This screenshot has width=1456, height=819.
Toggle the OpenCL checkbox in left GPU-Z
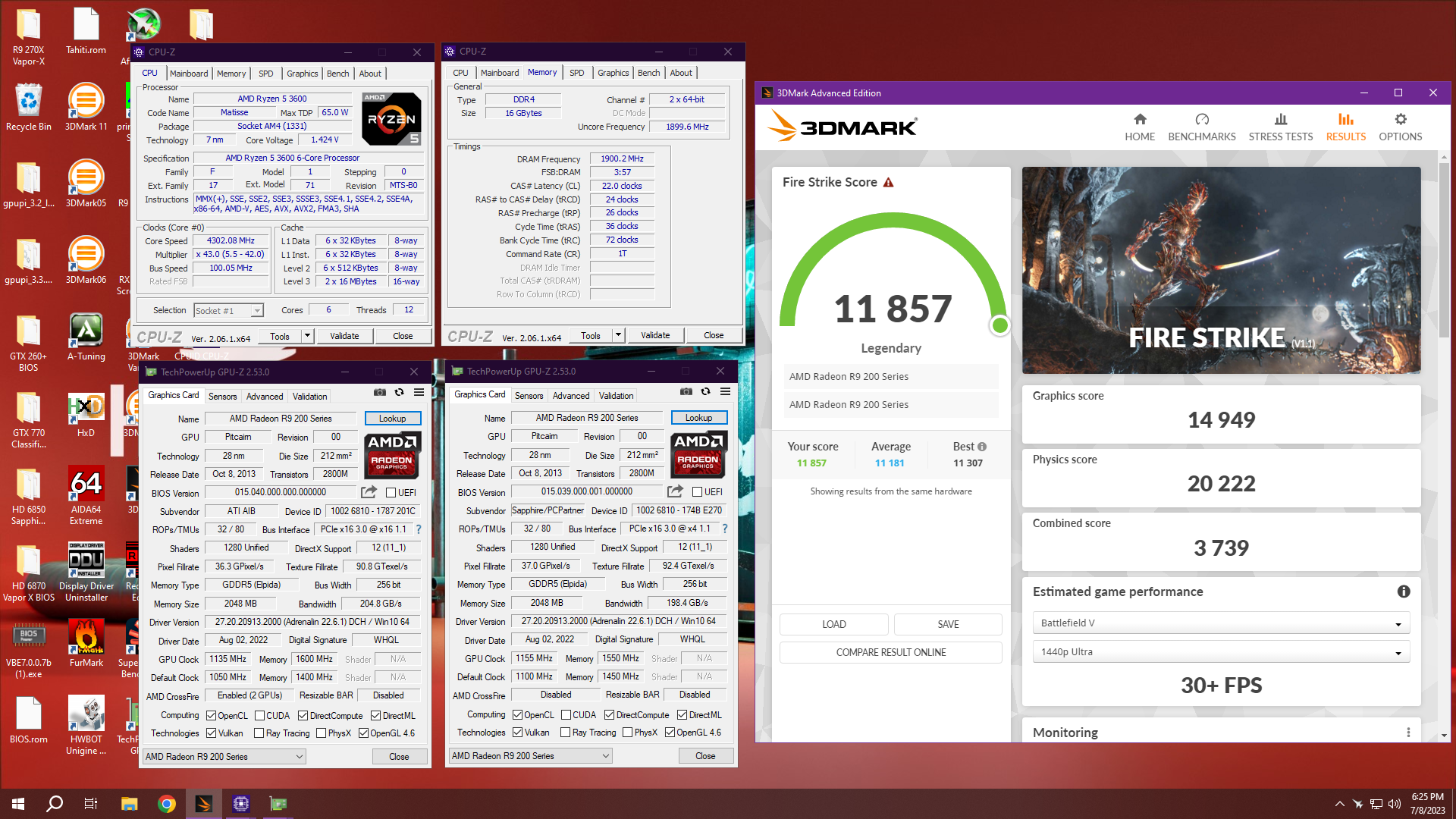click(x=211, y=716)
